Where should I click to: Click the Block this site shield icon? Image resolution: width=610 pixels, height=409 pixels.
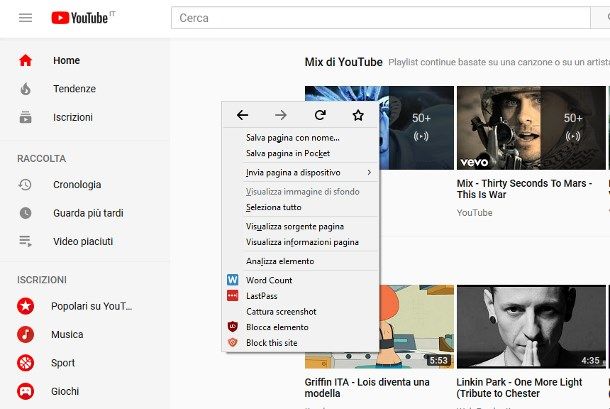click(233, 342)
